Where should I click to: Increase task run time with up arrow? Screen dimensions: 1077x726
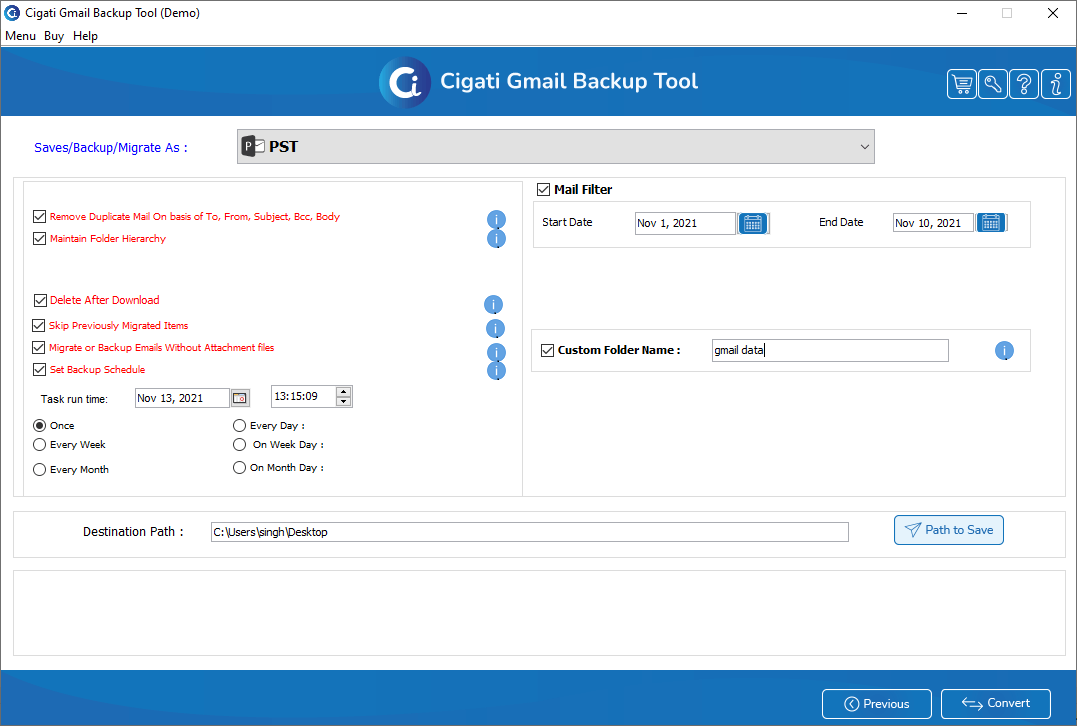point(343,392)
